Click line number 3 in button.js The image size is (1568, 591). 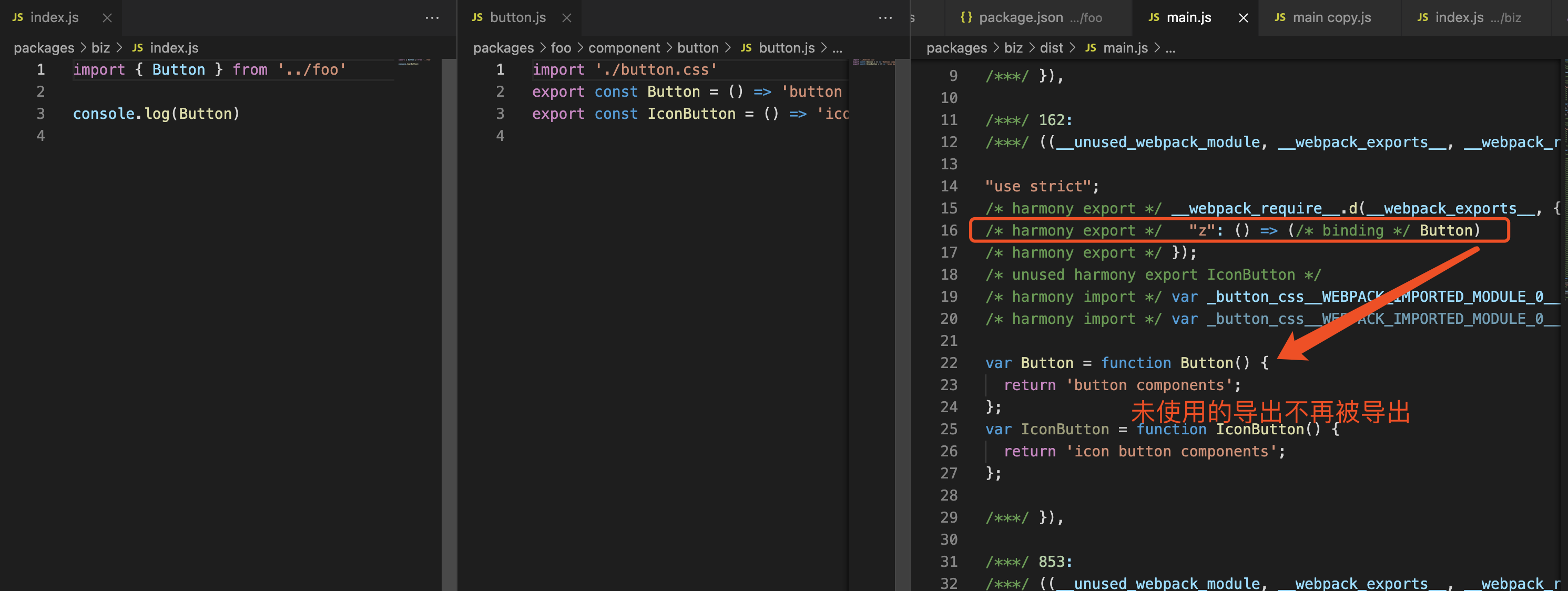point(500,114)
